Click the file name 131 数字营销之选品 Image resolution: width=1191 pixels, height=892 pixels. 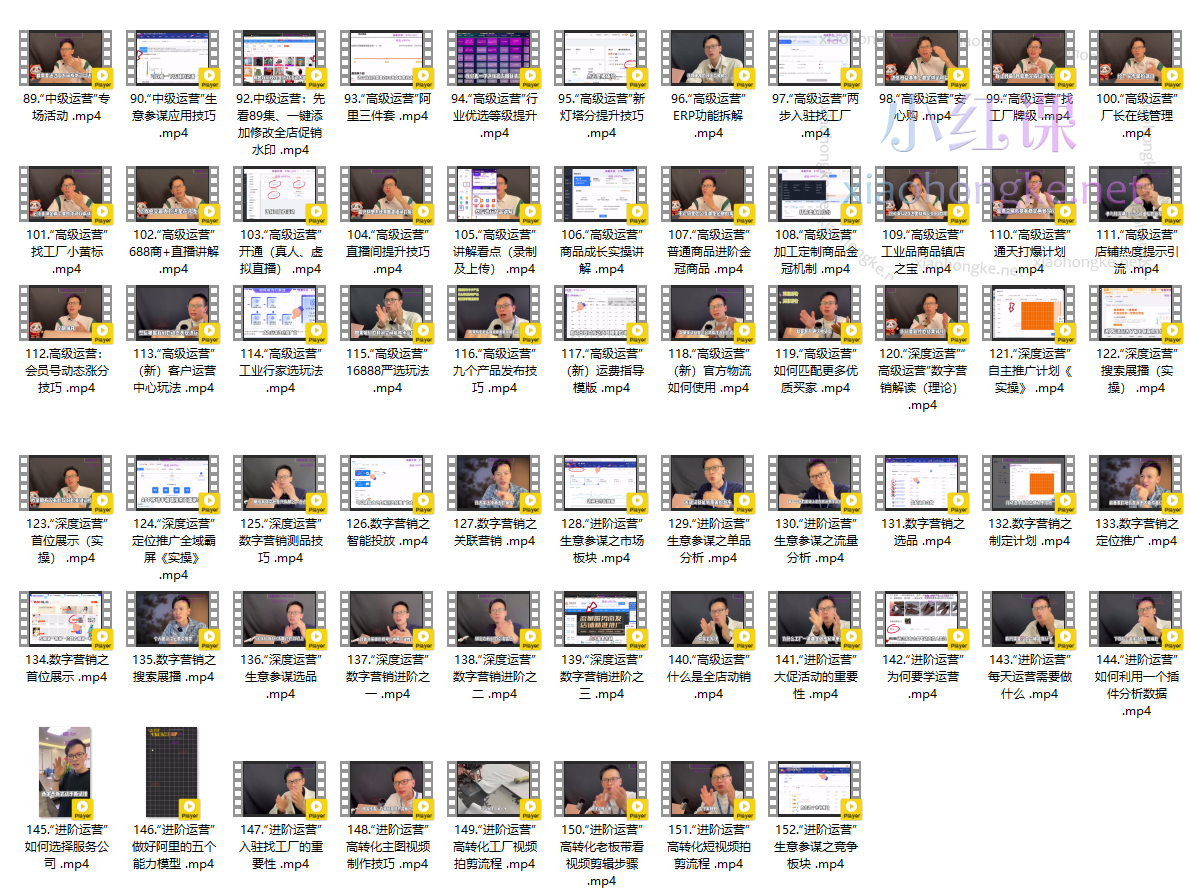coord(922,532)
